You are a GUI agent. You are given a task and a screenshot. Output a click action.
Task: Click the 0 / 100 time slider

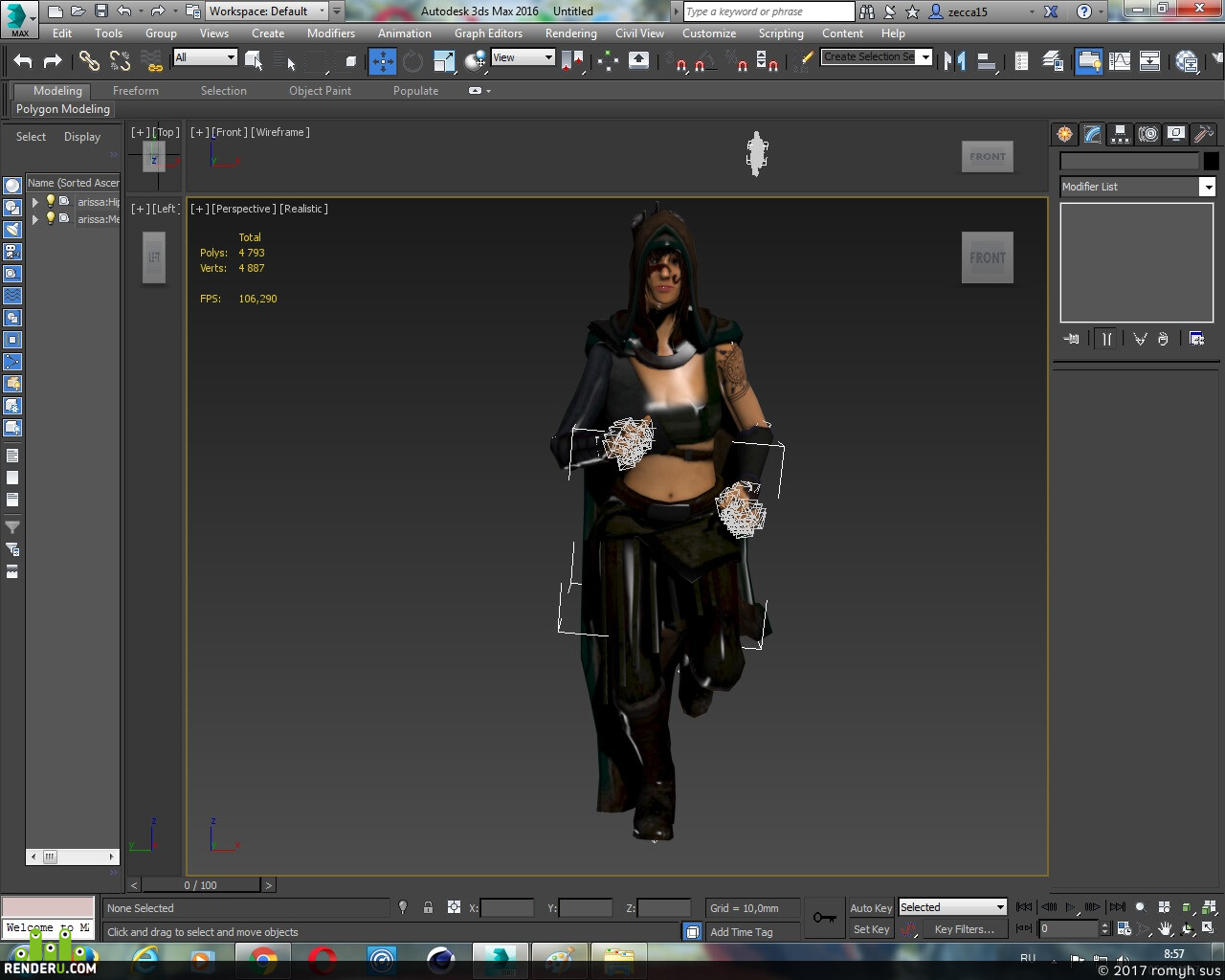click(201, 885)
